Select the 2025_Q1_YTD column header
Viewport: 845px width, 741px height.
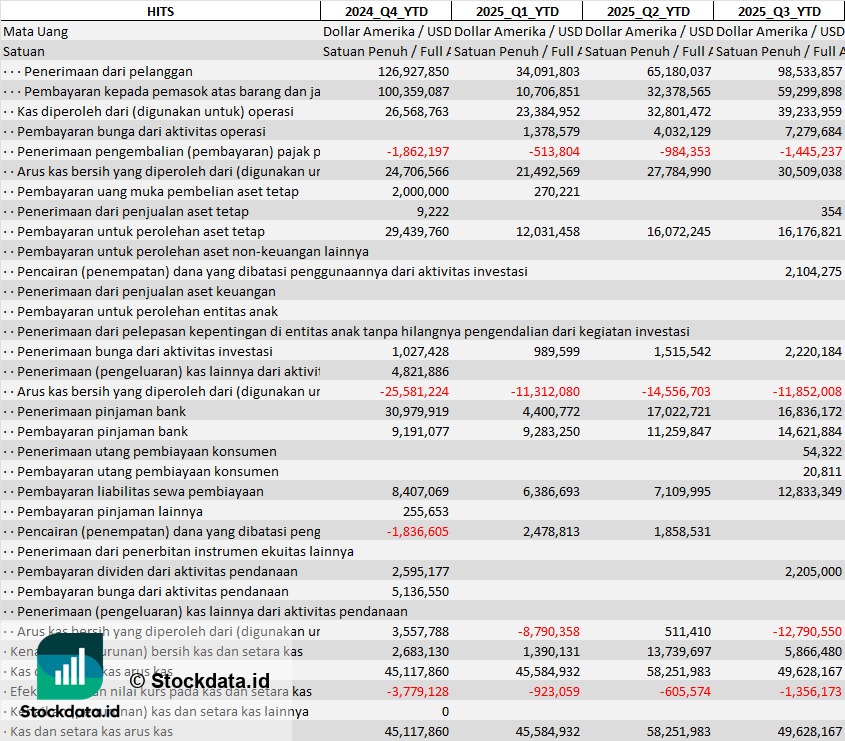516,11
